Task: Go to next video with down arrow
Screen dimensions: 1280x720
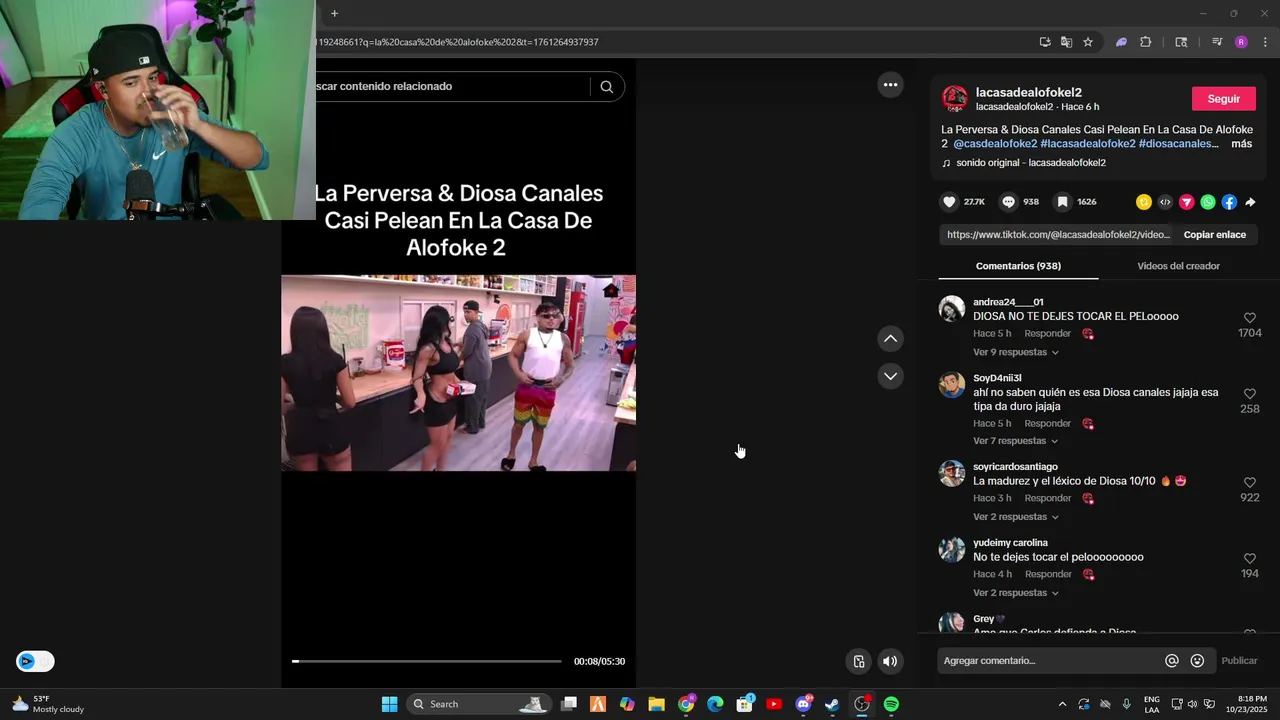Action: [x=890, y=376]
